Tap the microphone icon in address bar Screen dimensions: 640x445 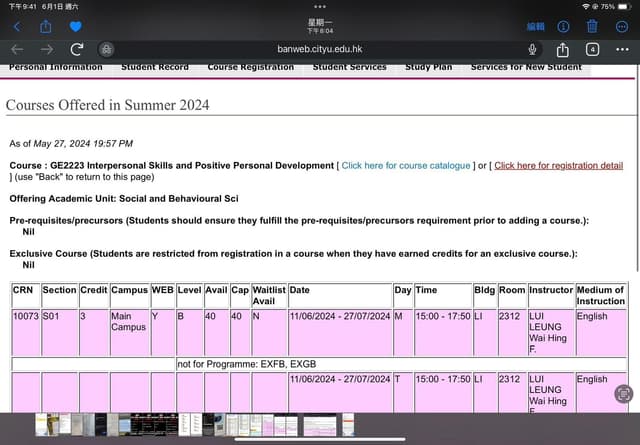[532, 49]
